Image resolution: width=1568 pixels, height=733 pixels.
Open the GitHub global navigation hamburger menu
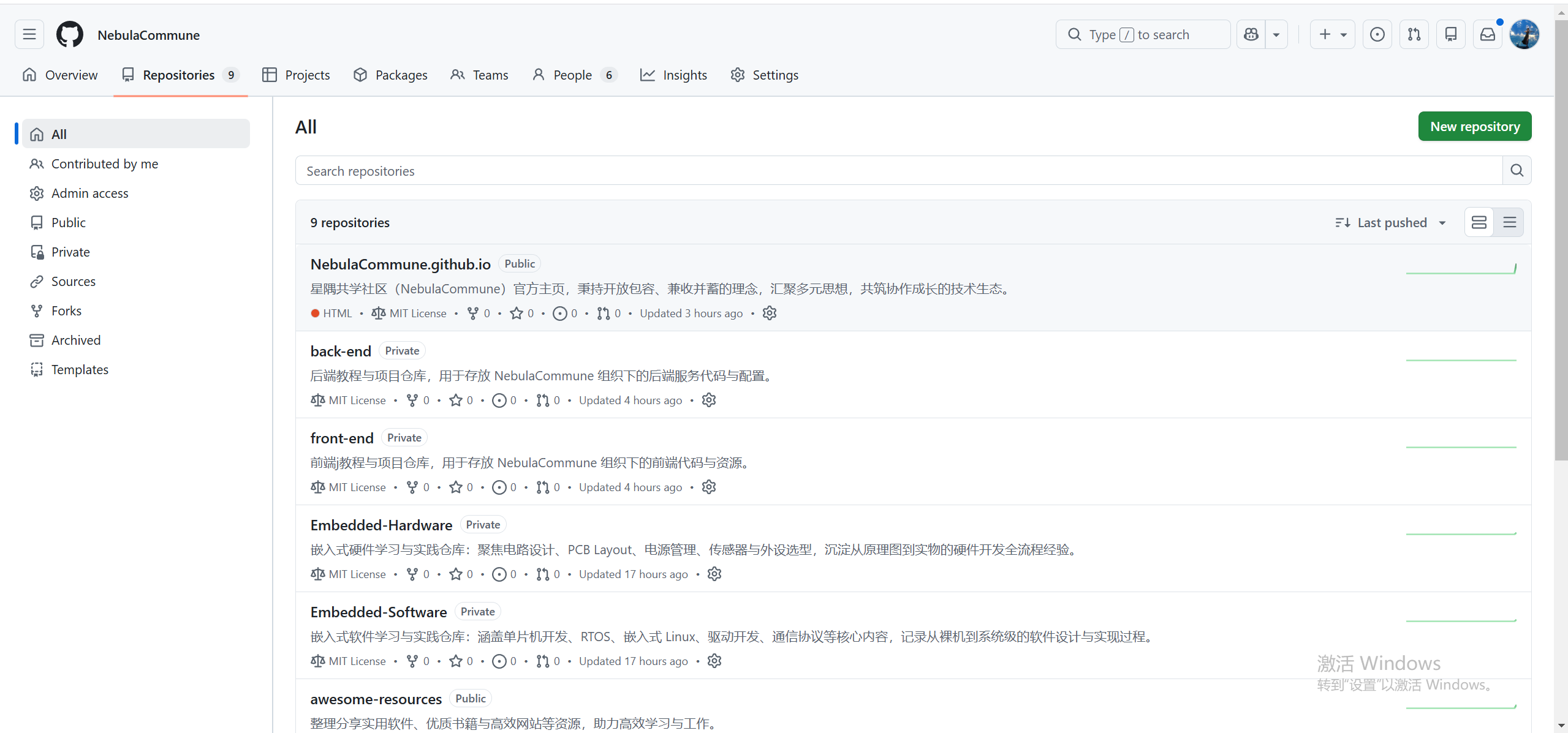tap(29, 34)
